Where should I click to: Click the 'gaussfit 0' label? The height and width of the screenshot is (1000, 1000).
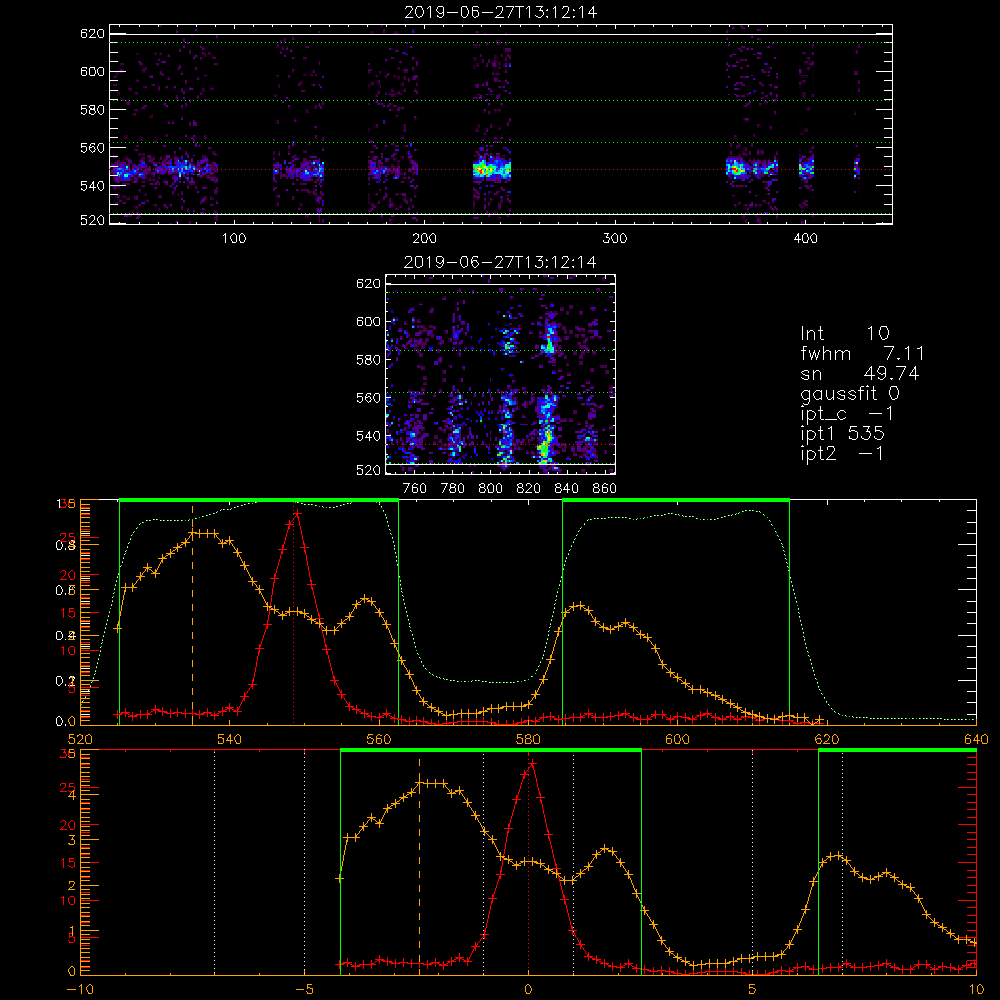[x=850, y=393]
